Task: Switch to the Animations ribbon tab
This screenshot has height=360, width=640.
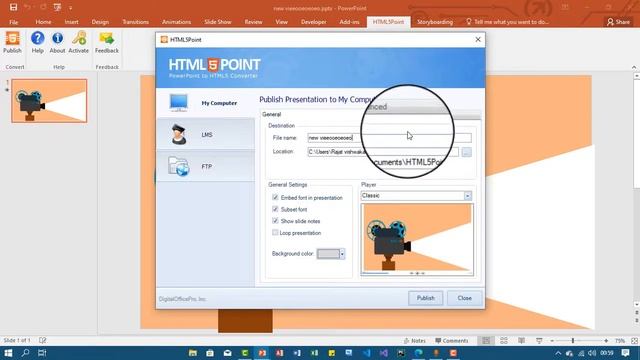Action: click(x=176, y=22)
